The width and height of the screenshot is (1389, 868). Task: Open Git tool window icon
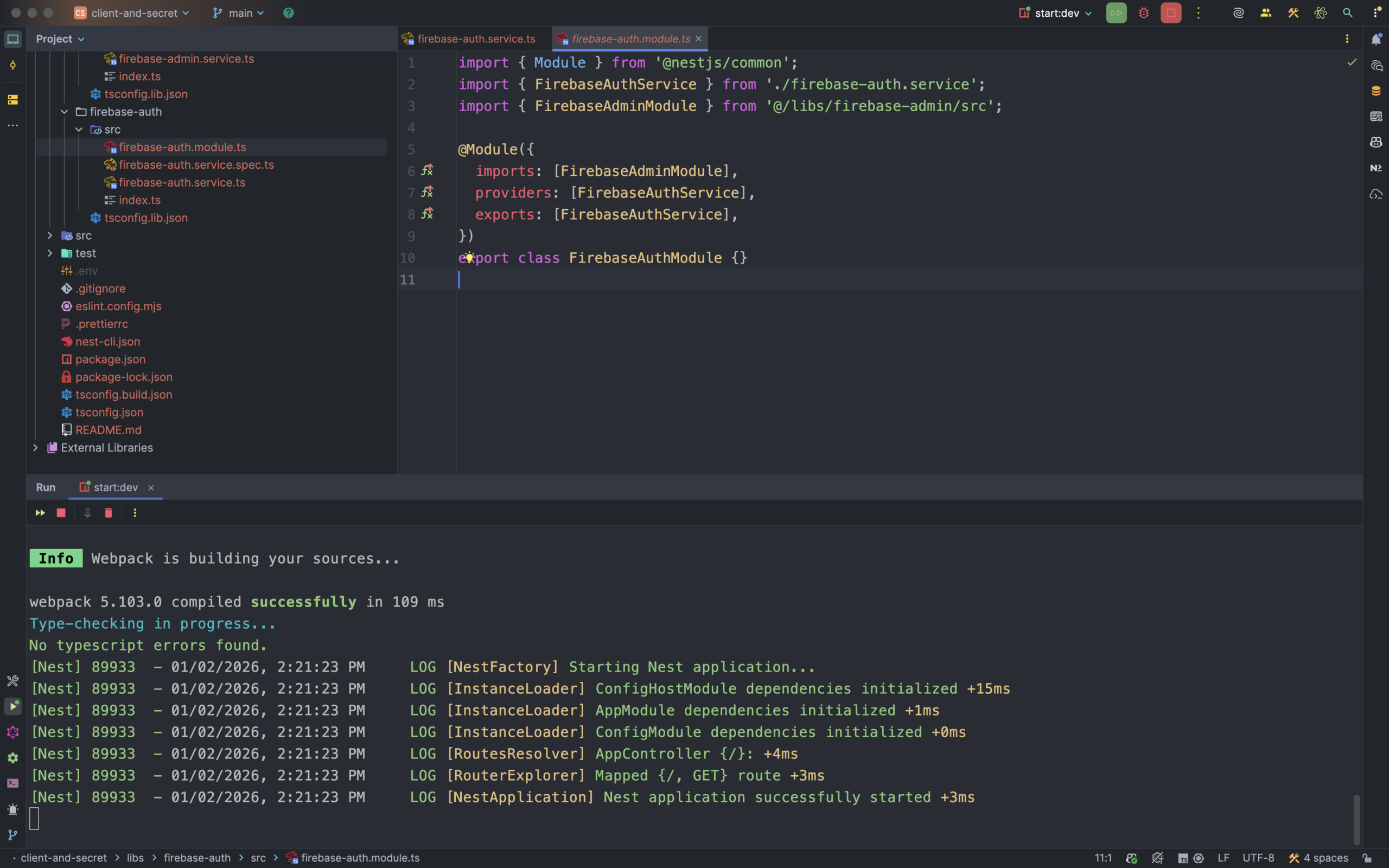pos(12,835)
